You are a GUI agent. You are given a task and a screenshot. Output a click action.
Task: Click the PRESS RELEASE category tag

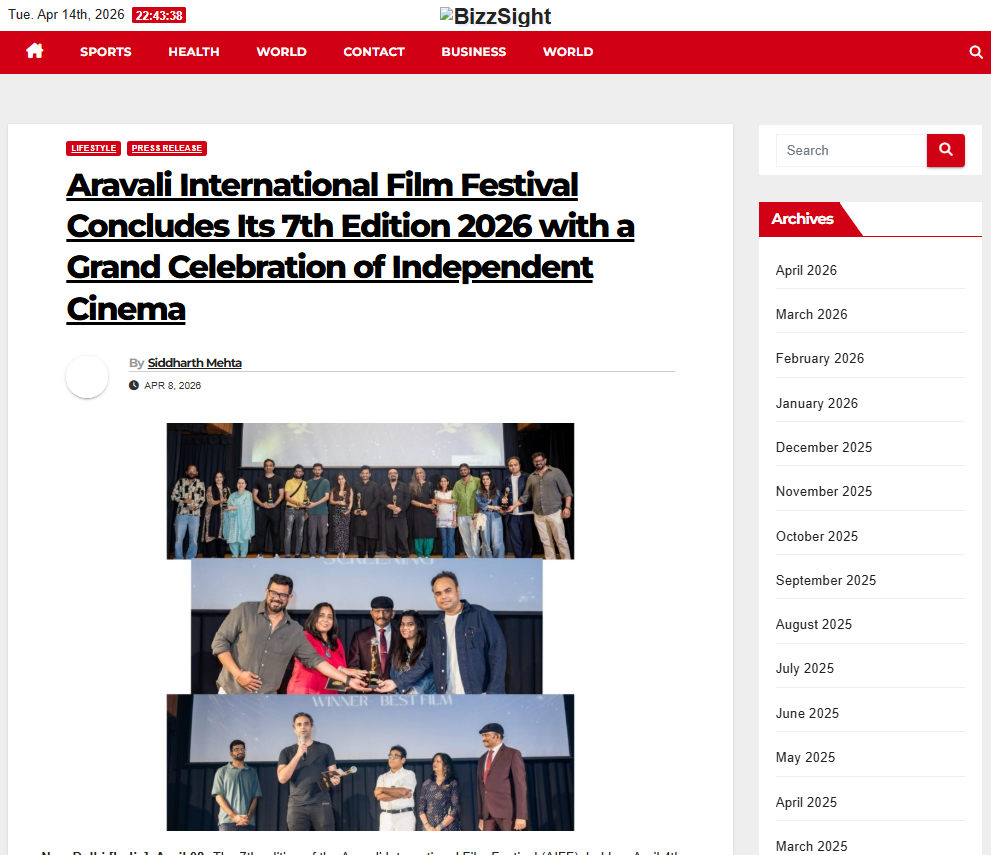(x=167, y=148)
